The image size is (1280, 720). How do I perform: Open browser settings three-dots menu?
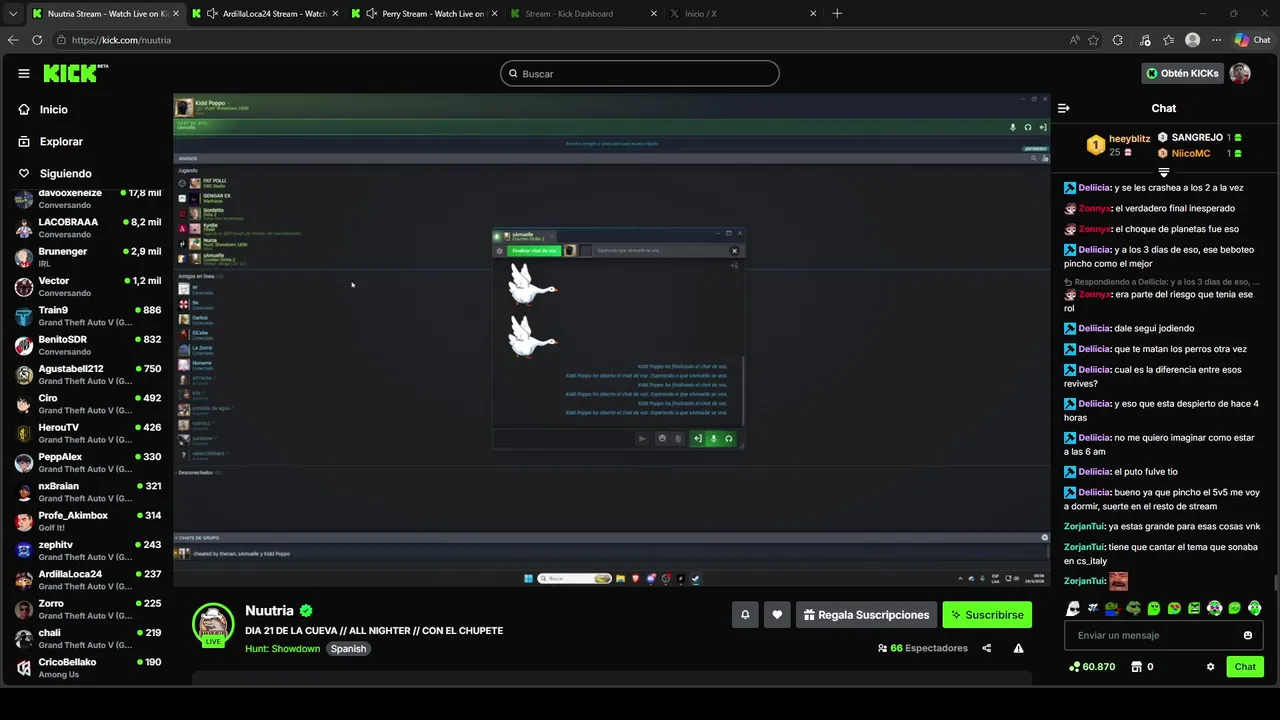point(1217,40)
